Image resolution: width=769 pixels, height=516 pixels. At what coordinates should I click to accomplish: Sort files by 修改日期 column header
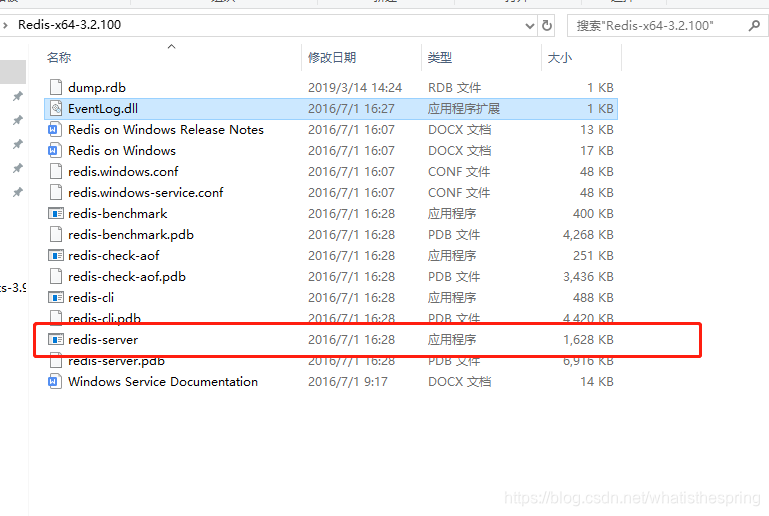[x=332, y=58]
